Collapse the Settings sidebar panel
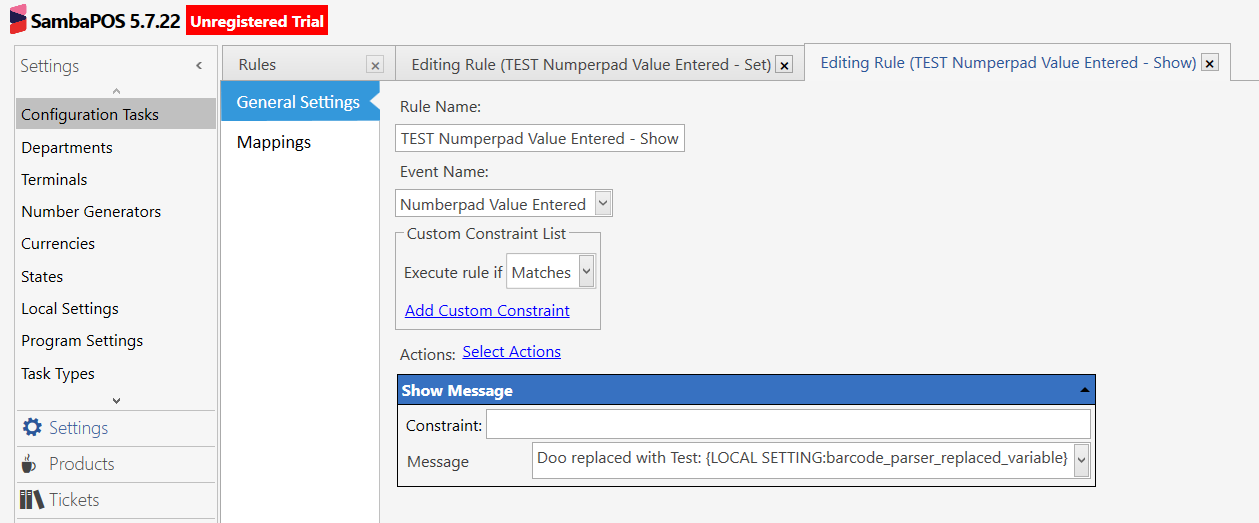This screenshot has width=1259, height=523. [199, 66]
